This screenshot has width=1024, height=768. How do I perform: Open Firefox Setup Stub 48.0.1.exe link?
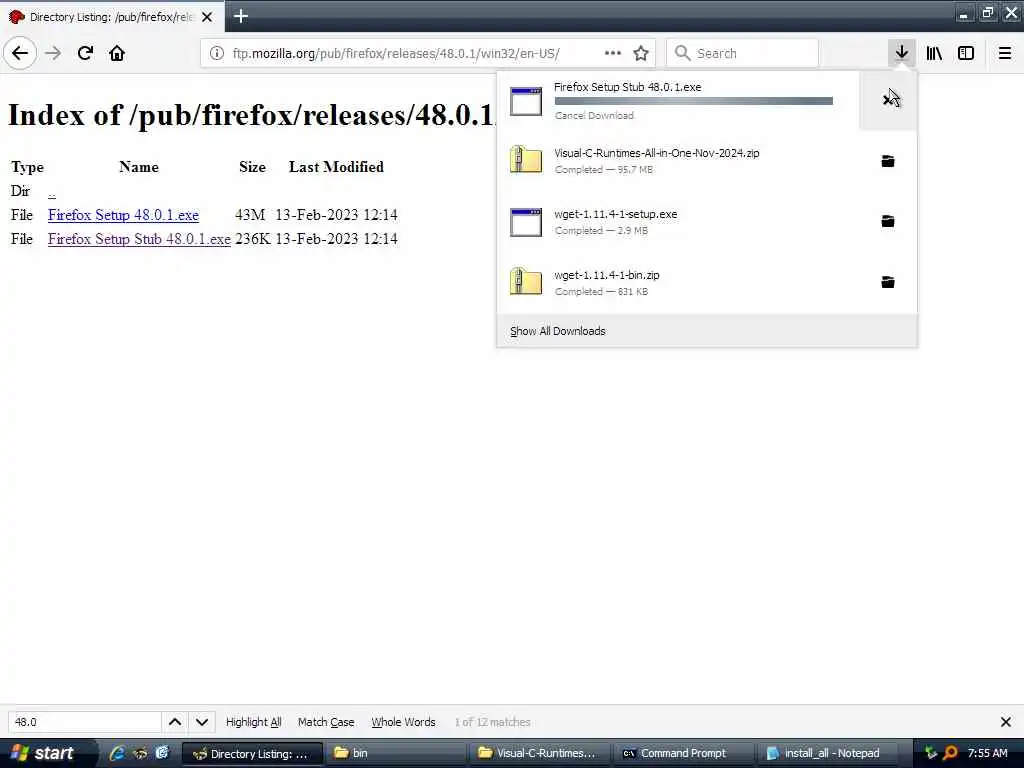tap(139, 239)
